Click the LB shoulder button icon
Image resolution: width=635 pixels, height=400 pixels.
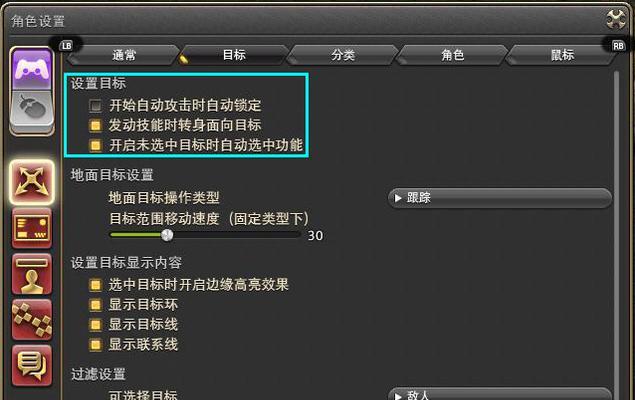67,45
